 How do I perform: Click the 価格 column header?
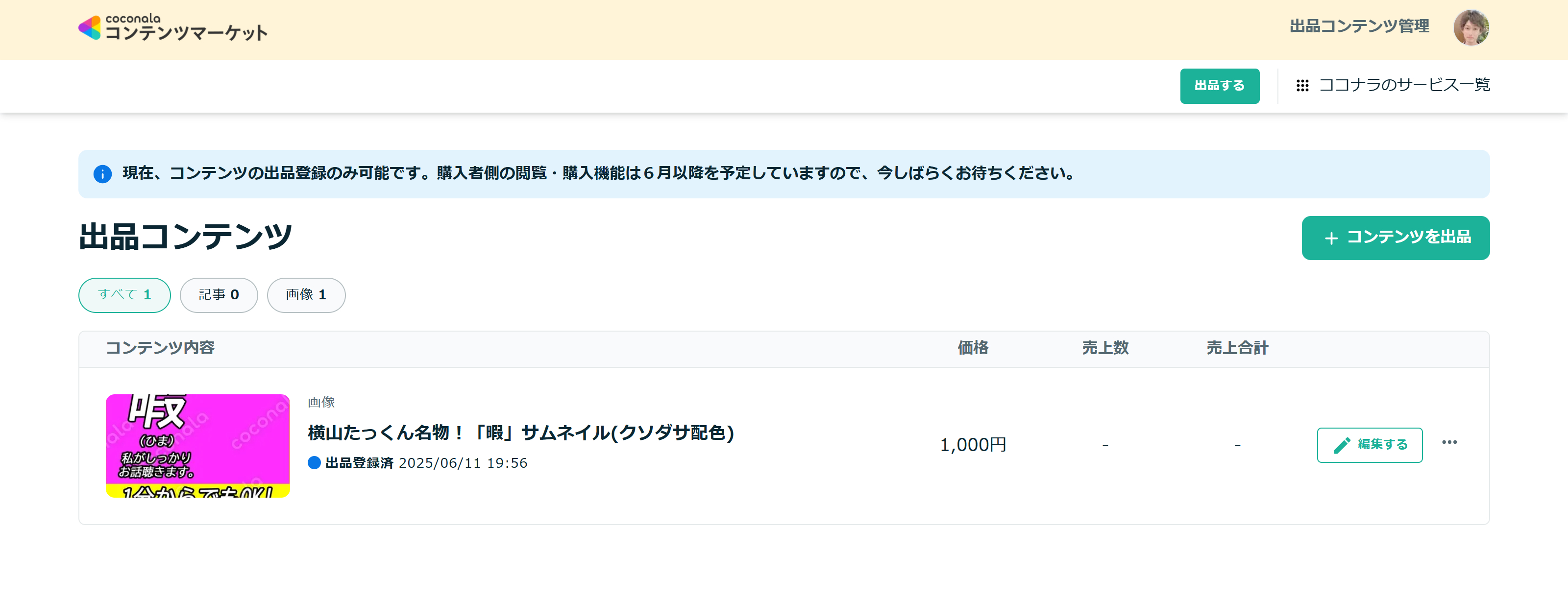click(972, 347)
